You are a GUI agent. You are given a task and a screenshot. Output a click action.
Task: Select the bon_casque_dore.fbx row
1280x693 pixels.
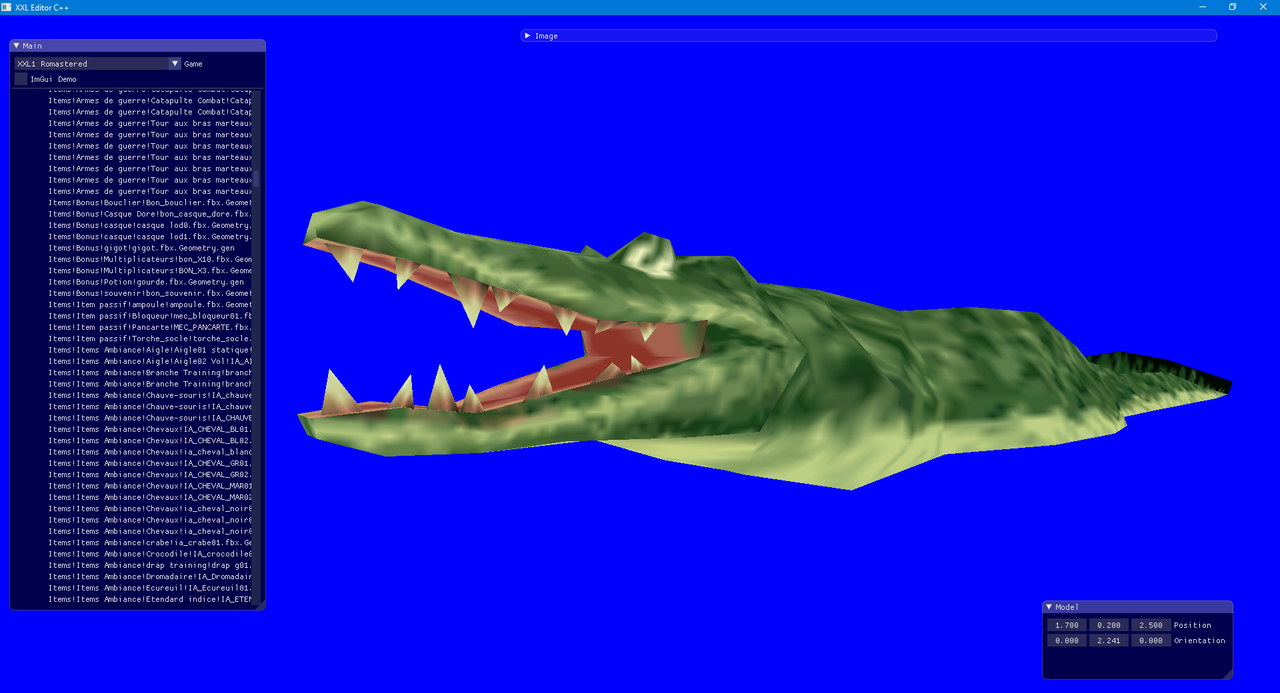pyautogui.click(x=150, y=214)
